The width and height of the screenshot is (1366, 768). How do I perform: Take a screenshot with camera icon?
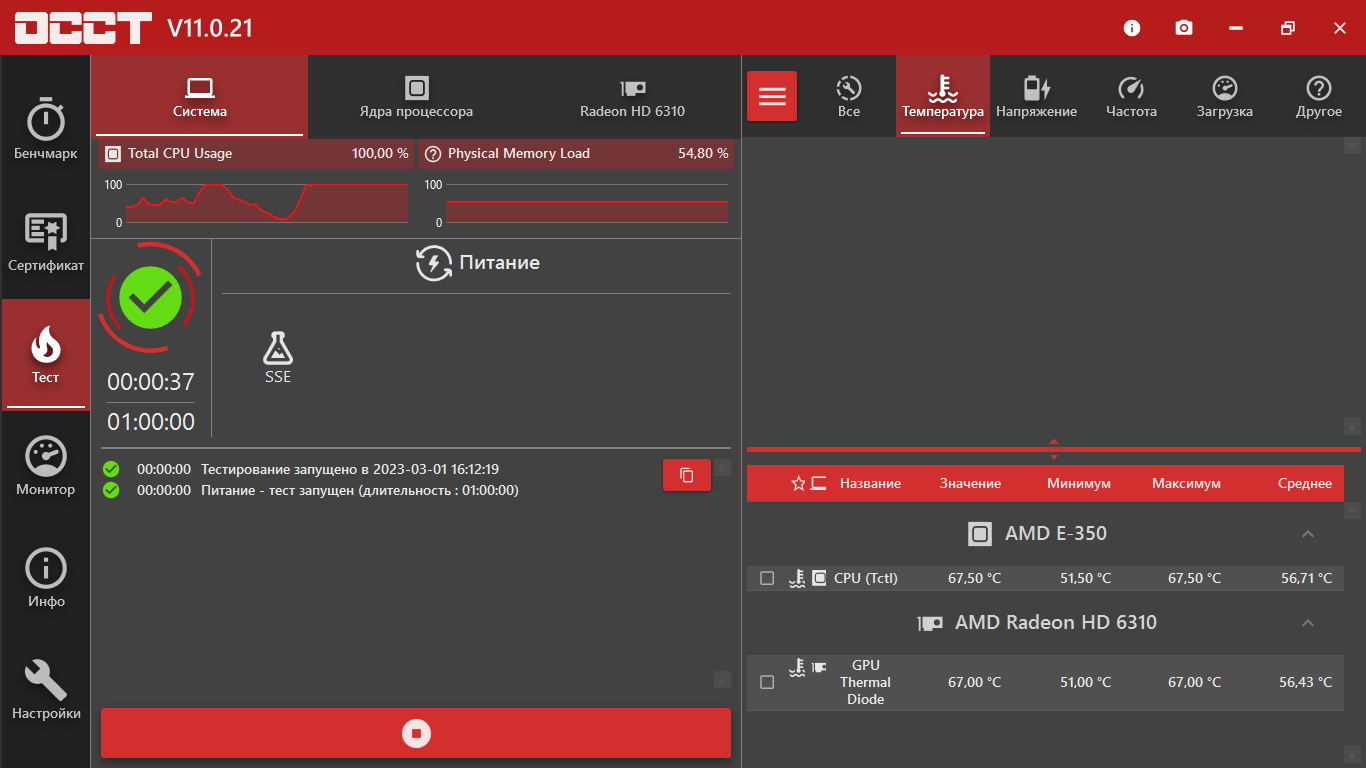(x=1184, y=28)
